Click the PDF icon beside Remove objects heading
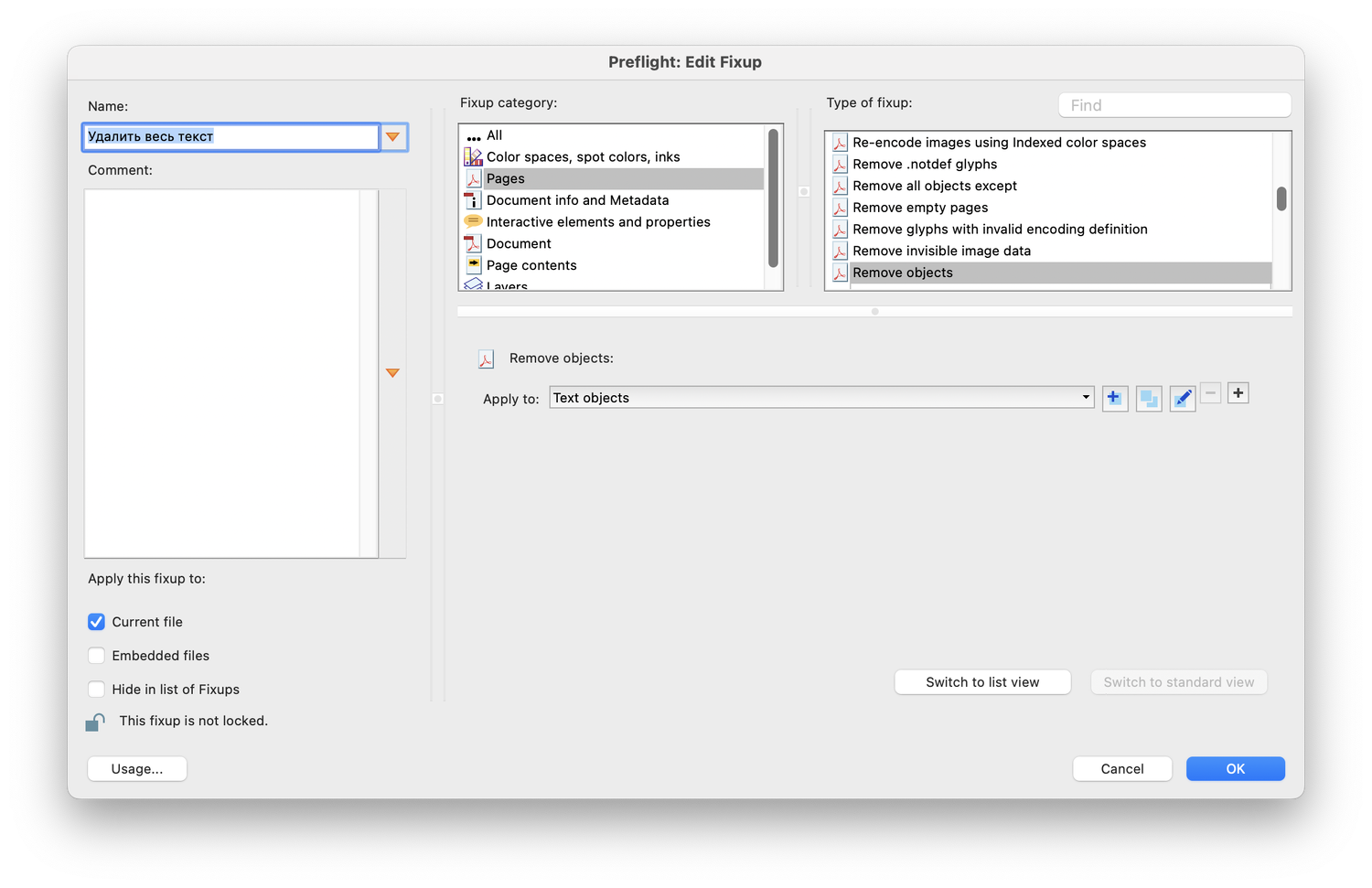This screenshot has height=888, width=1372. point(486,359)
